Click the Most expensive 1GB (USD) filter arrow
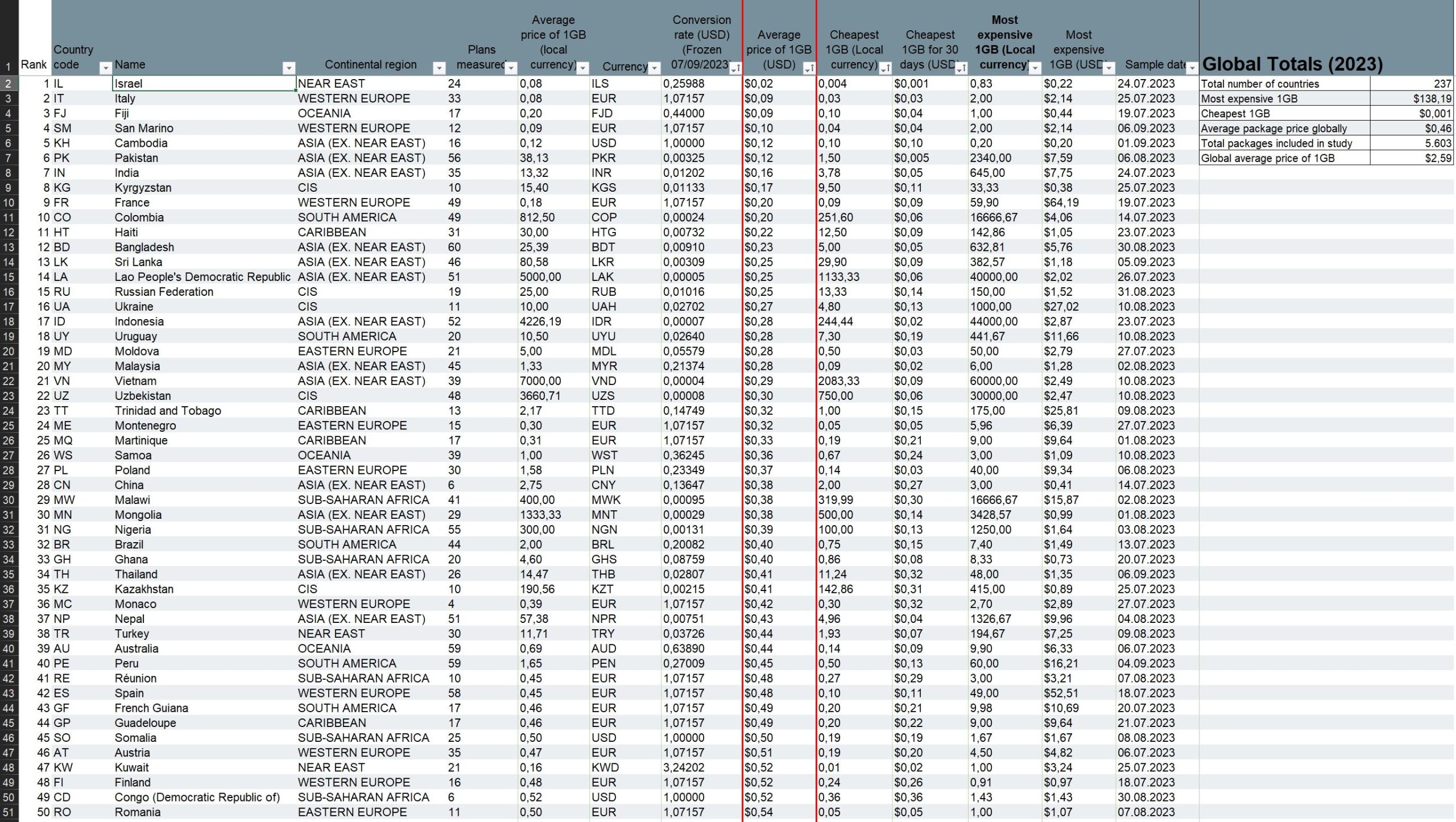The width and height of the screenshot is (1456, 822). click(x=1109, y=68)
